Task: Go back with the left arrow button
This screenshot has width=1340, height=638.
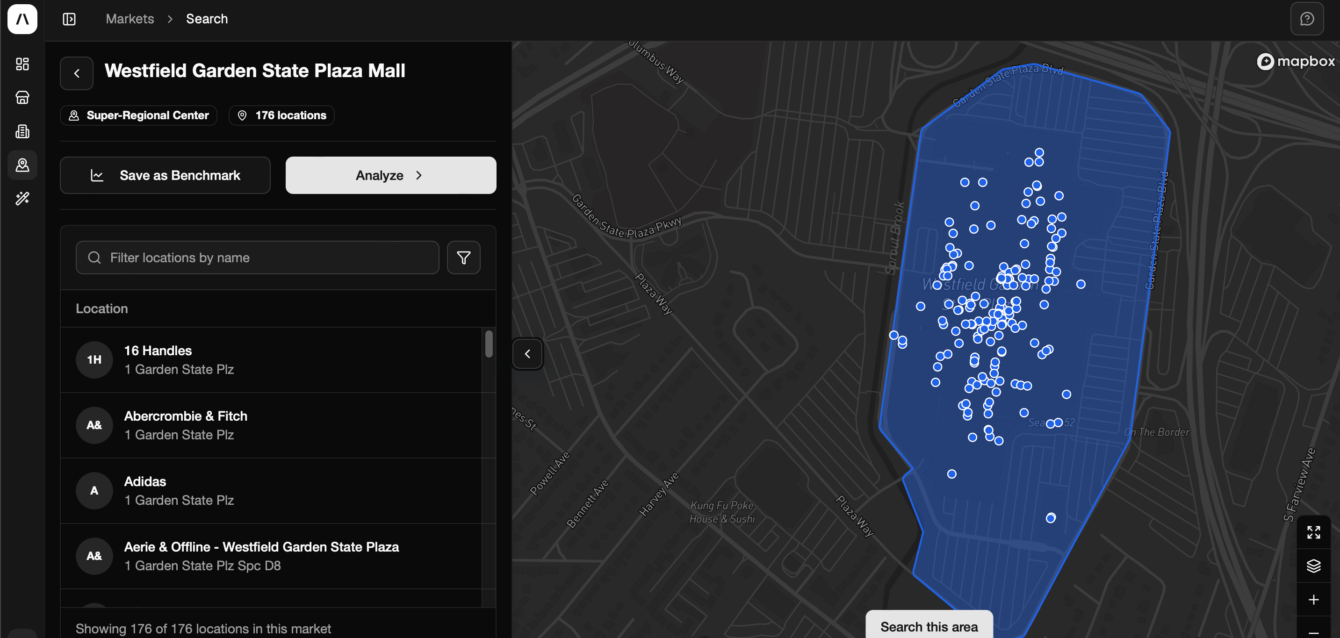Action: [x=77, y=74]
